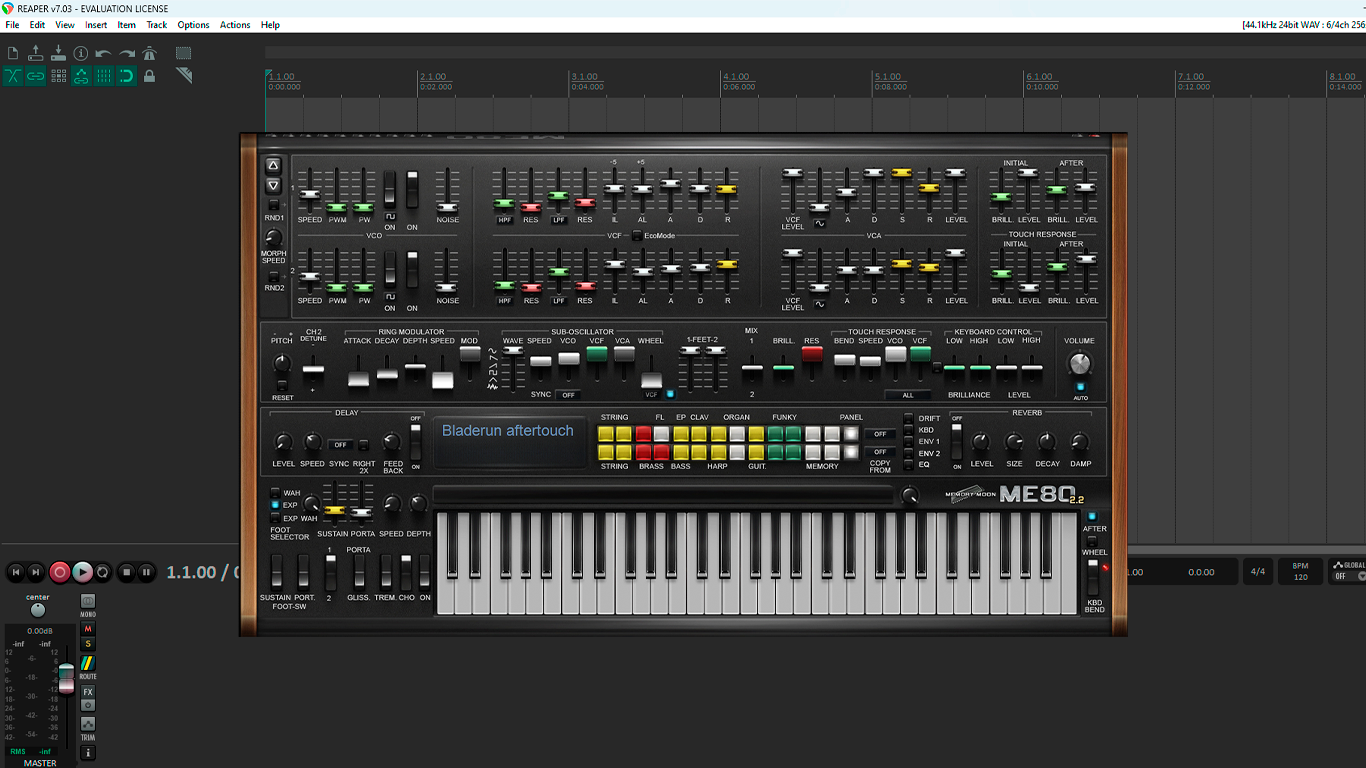This screenshot has width=1366, height=768.
Task: Click the master volume fader
Action: (66, 677)
